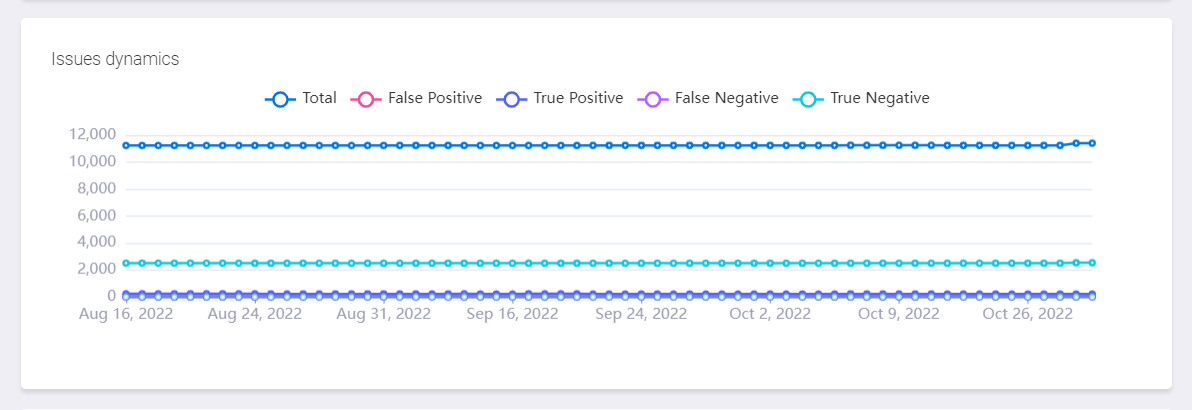Click the cyan True Negative legend marker
This screenshot has height=410, width=1192.
click(x=808, y=99)
